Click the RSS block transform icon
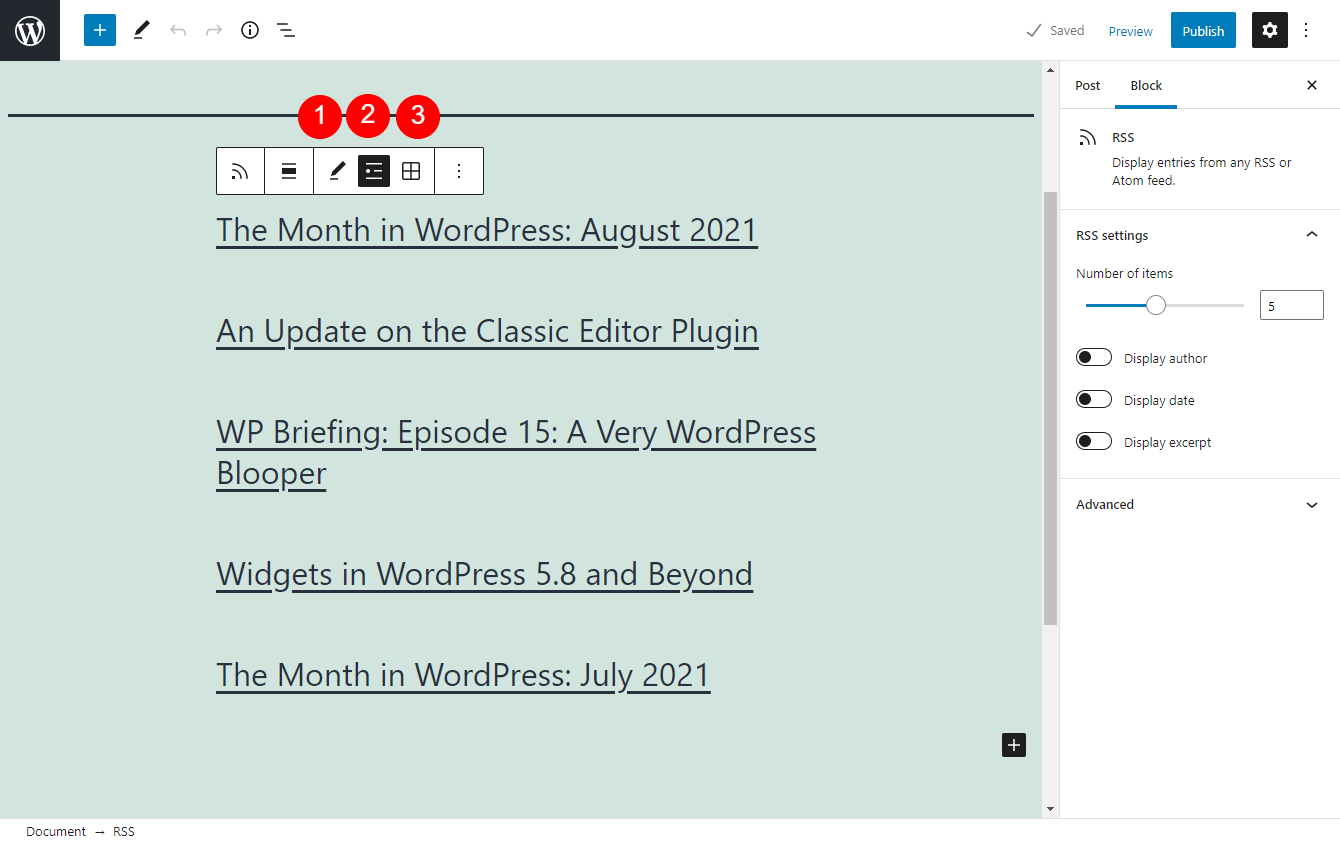Image resolution: width=1340 pixels, height=843 pixels. click(239, 170)
